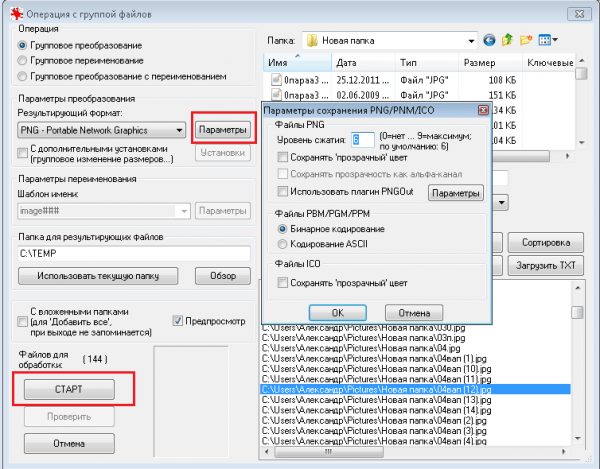
Task: Create a new folder via toolbar icon
Action: pyautogui.click(x=526, y=41)
